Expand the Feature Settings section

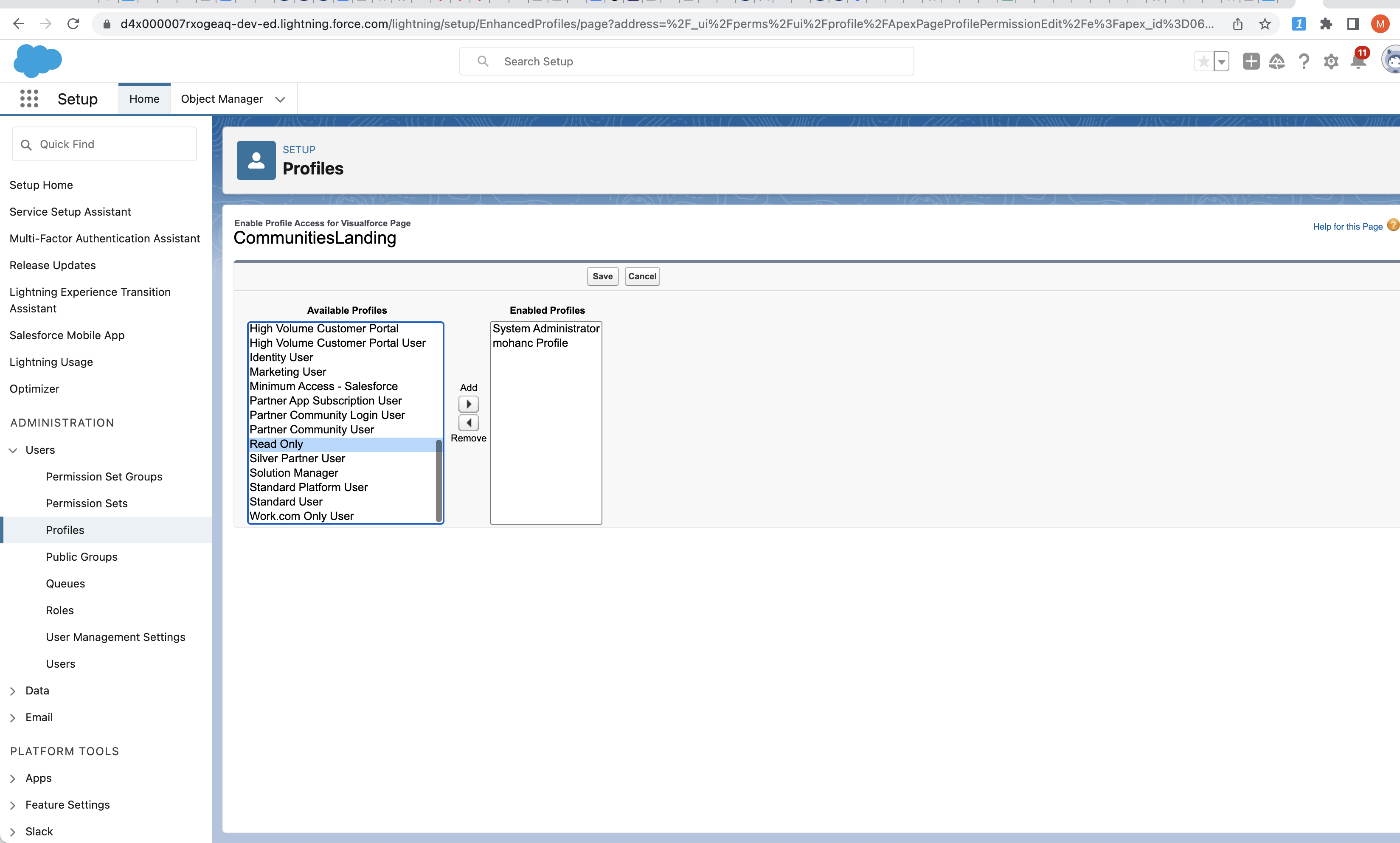[12, 805]
